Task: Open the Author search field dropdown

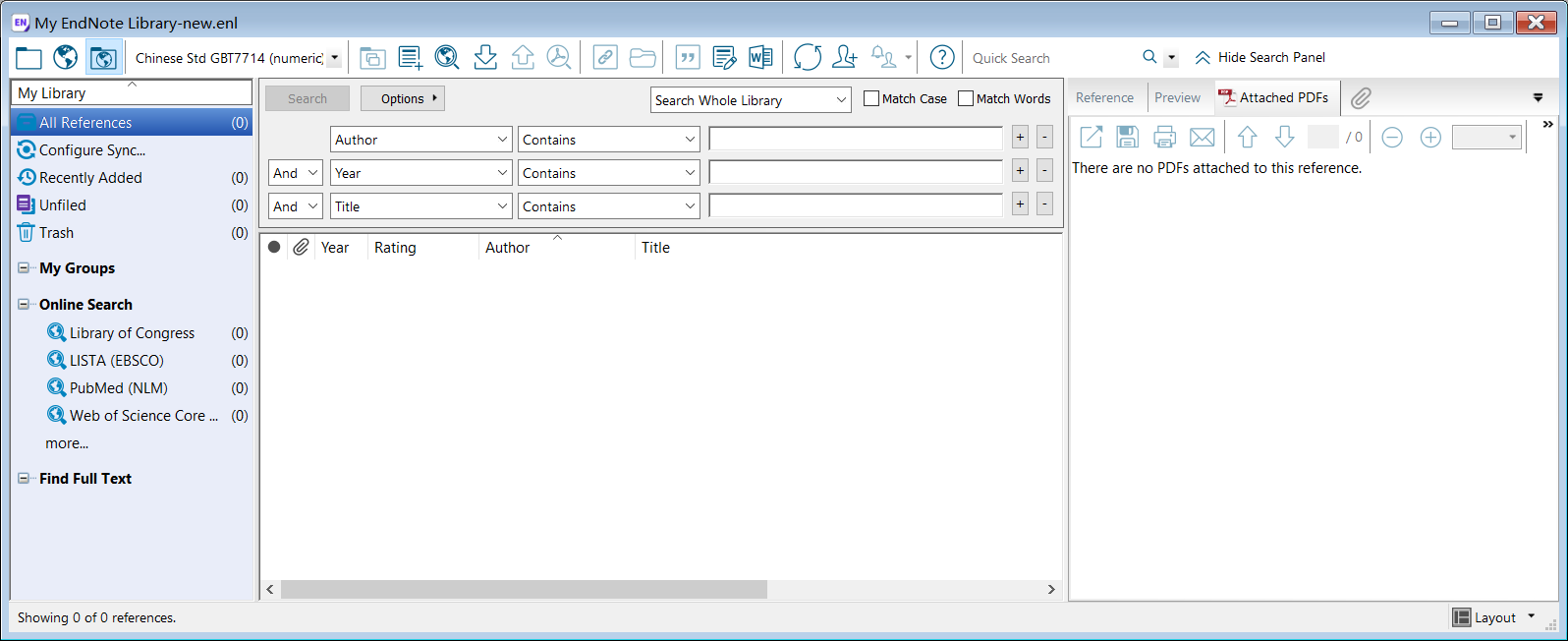Action: coord(421,140)
